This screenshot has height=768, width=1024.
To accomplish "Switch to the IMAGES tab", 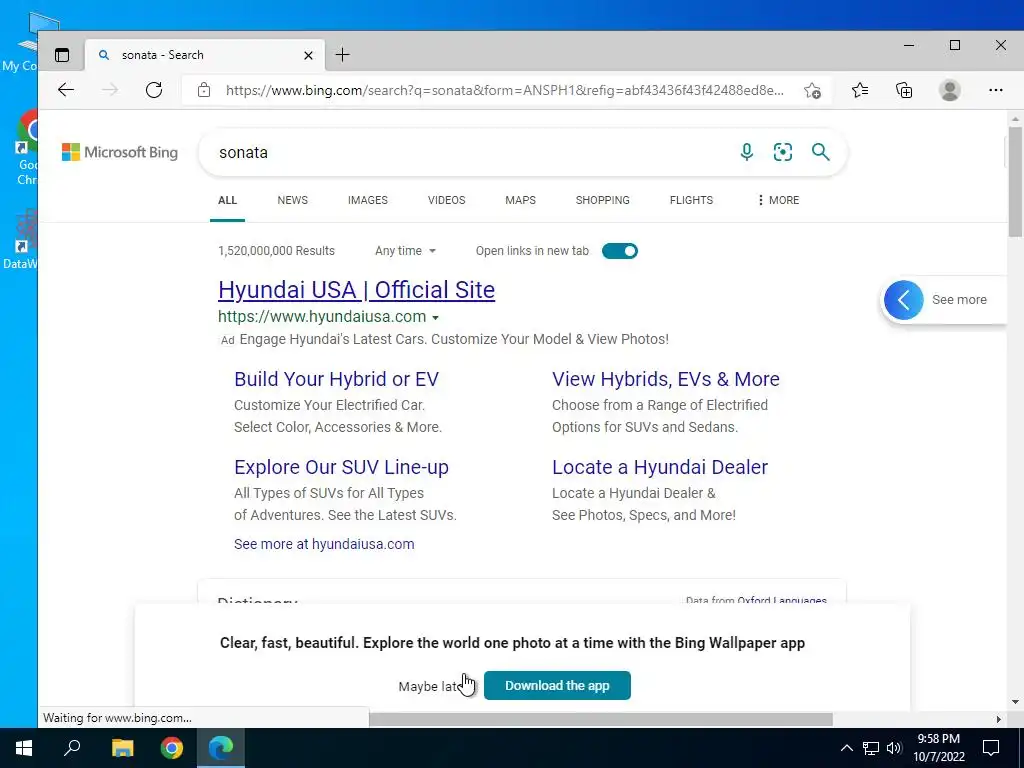I will pyautogui.click(x=368, y=200).
